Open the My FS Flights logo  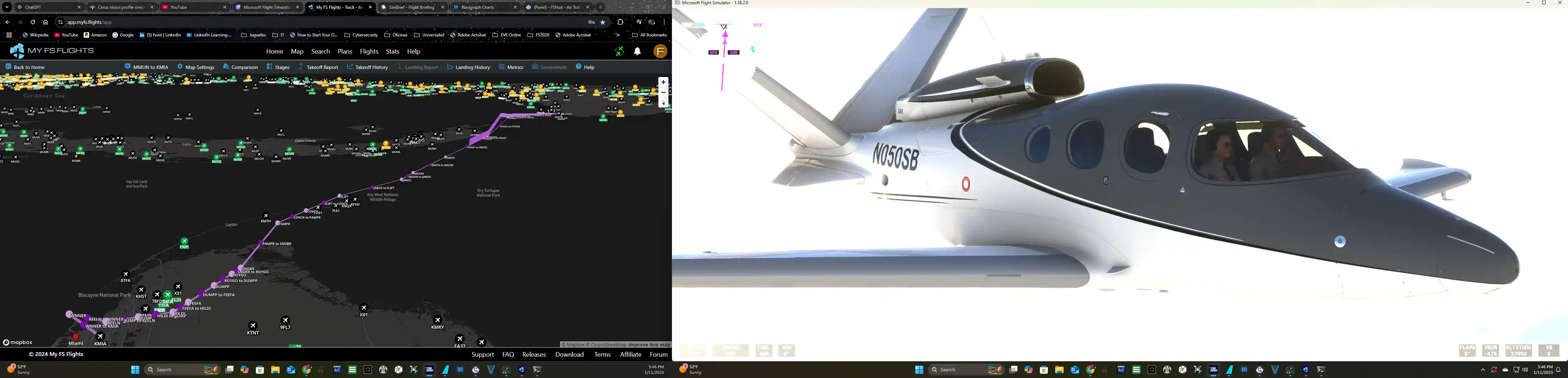click(x=52, y=51)
